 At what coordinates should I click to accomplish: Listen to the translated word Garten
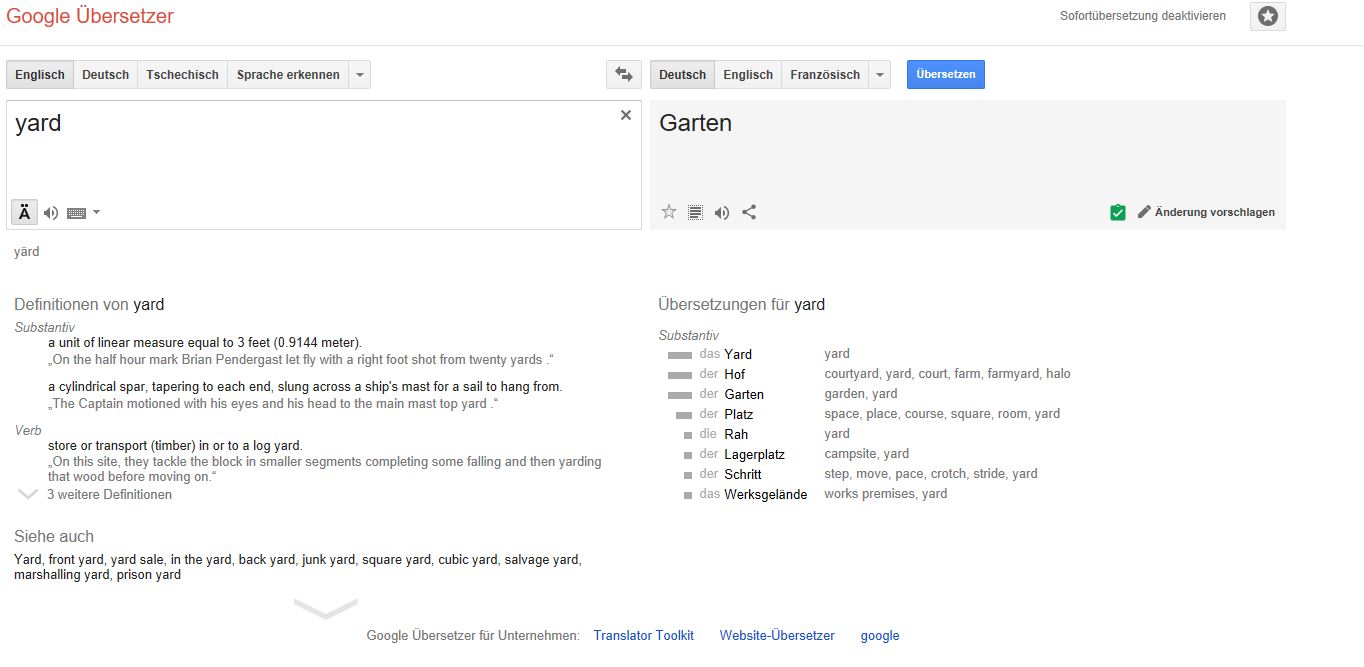coord(722,212)
